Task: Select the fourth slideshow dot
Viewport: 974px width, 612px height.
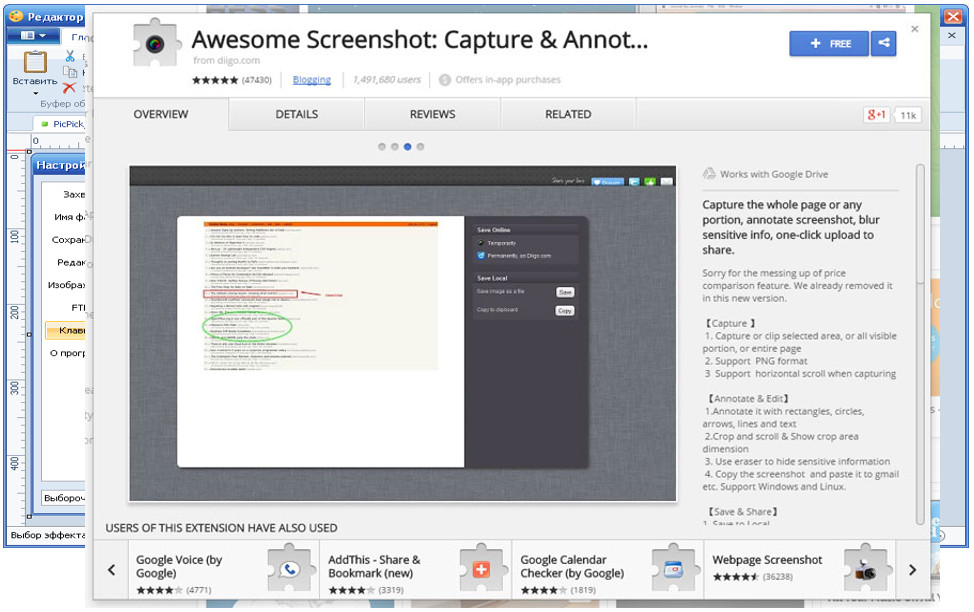Action: click(x=421, y=147)
